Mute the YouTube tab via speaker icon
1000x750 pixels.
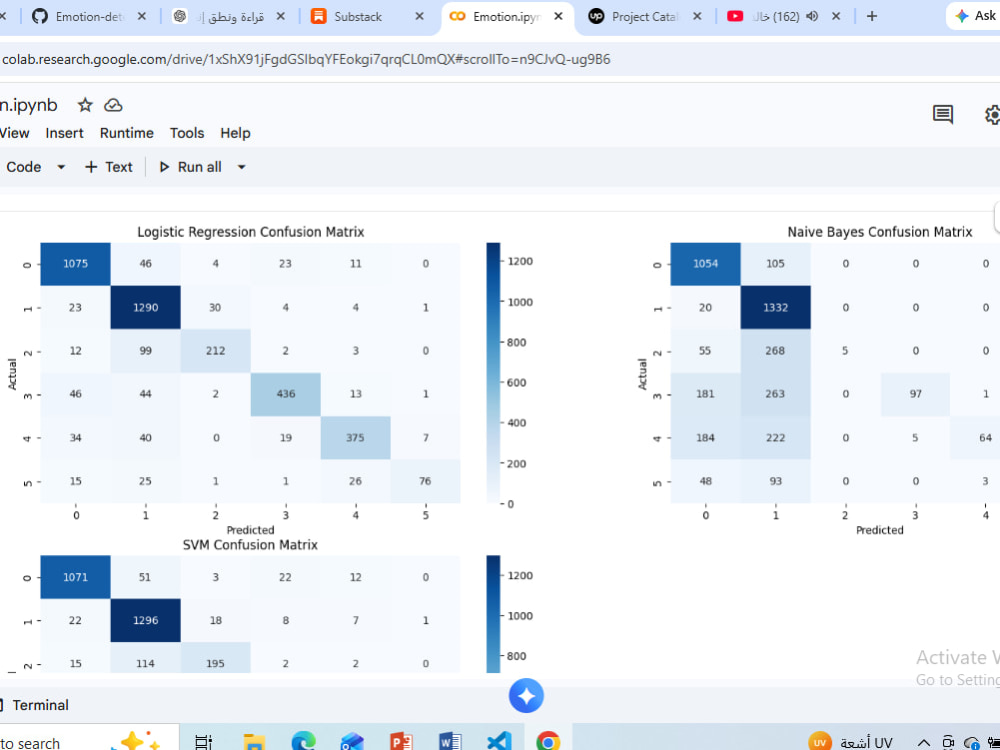pyautogui.click(x=812, y=17)
